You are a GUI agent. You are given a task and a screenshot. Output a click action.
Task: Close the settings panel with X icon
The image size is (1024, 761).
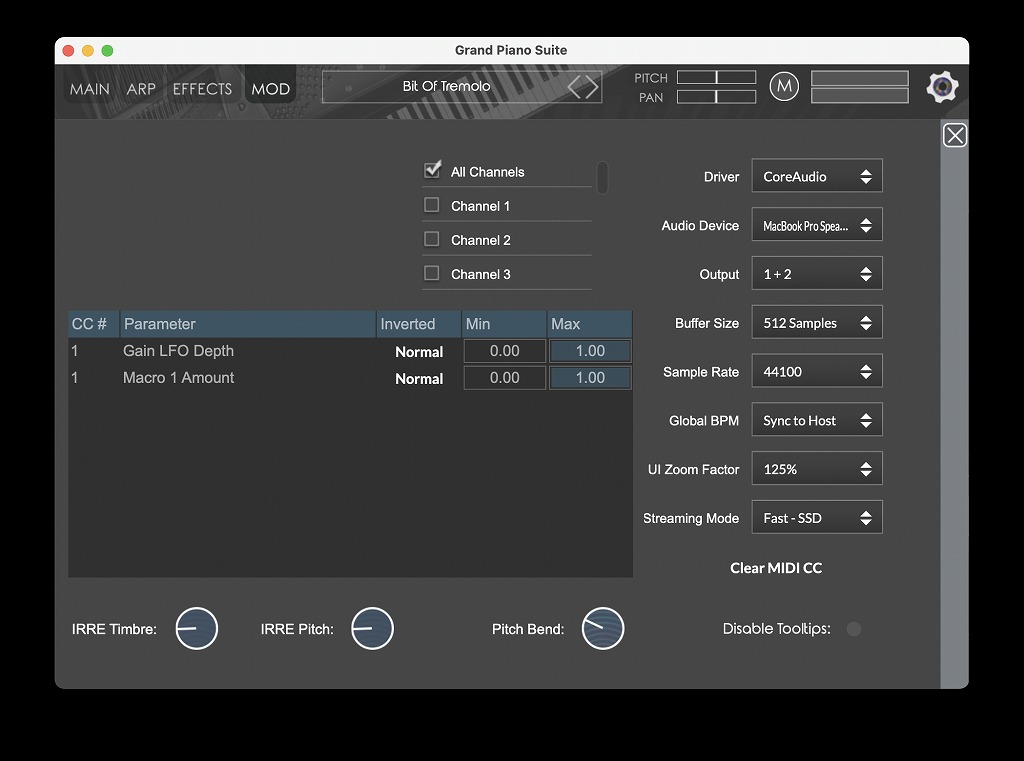click(955, 136)
